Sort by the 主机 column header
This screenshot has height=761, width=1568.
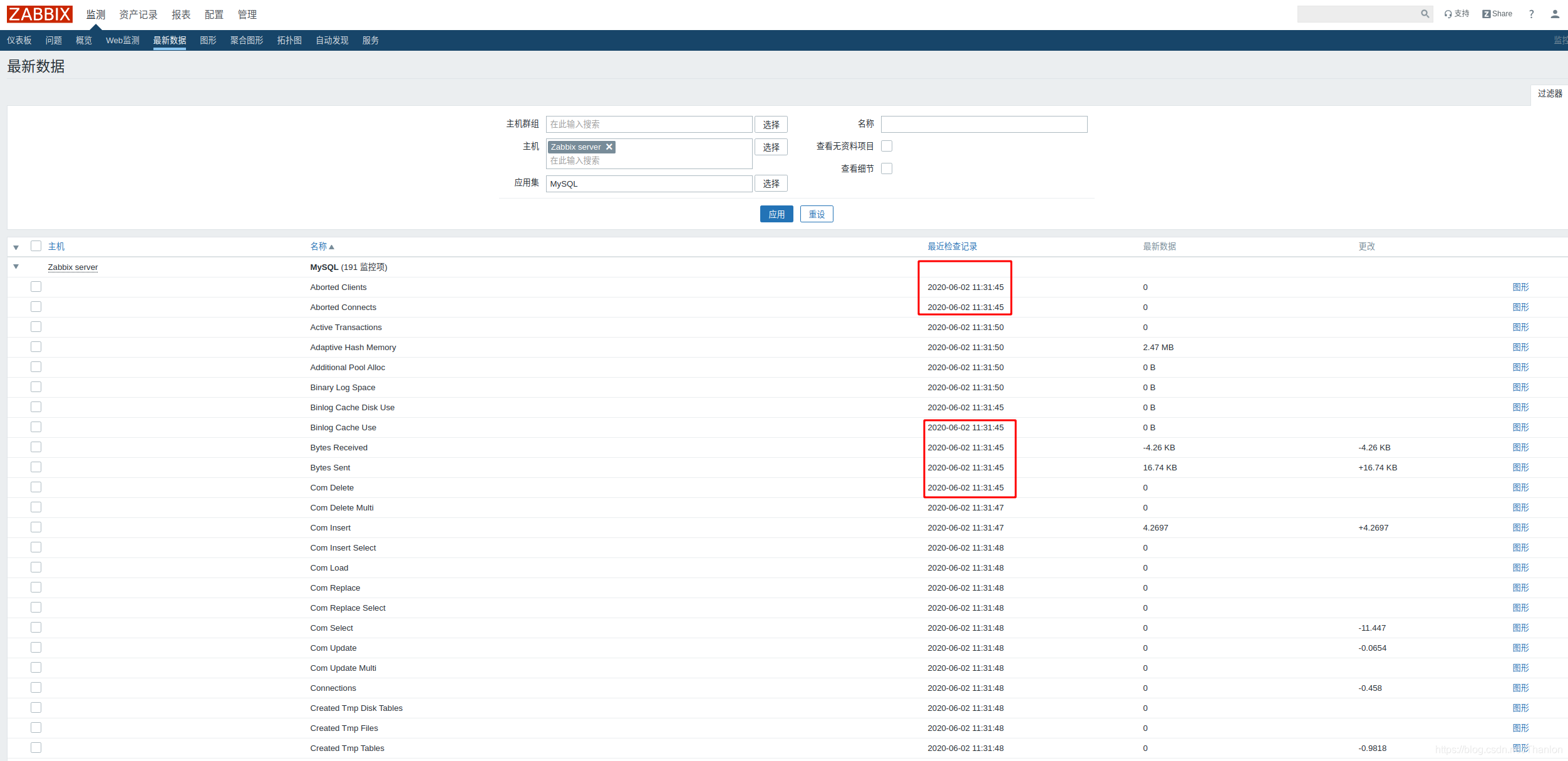point(56,247)
